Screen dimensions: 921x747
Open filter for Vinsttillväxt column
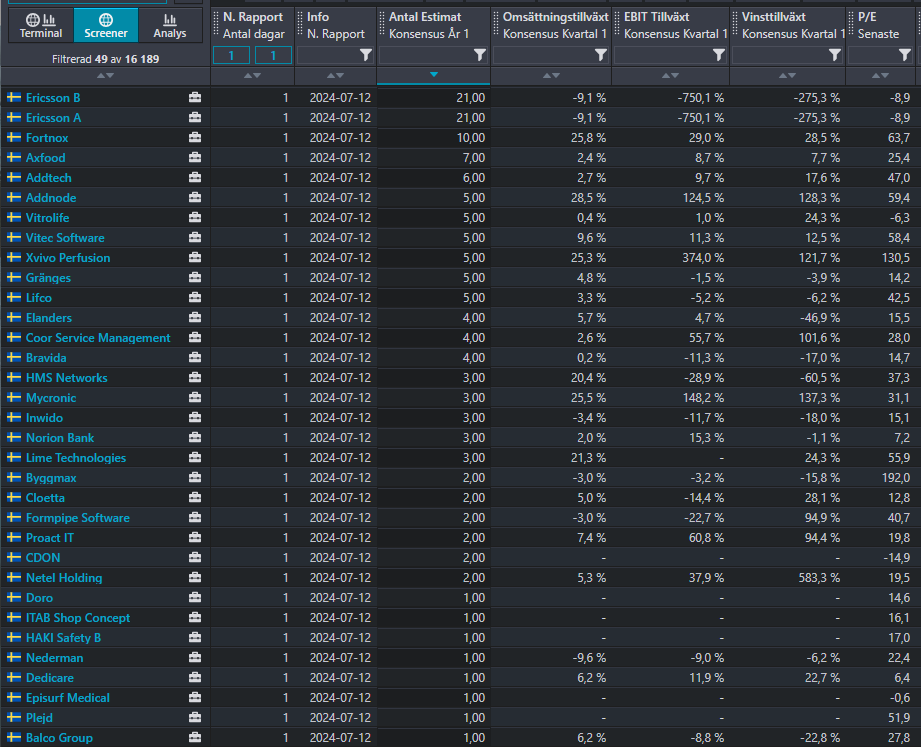[835, 55]
